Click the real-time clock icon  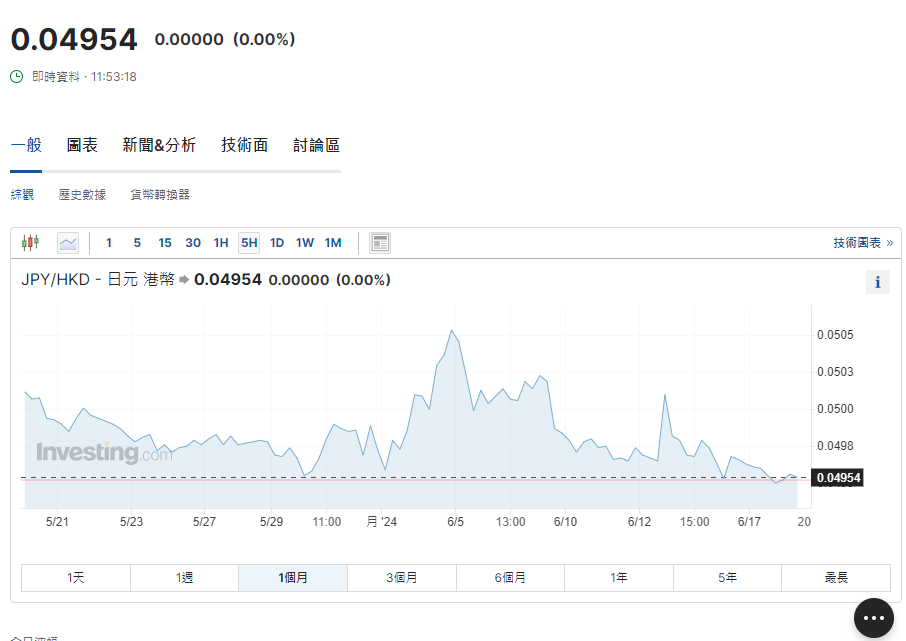click(x=17, y=77)
